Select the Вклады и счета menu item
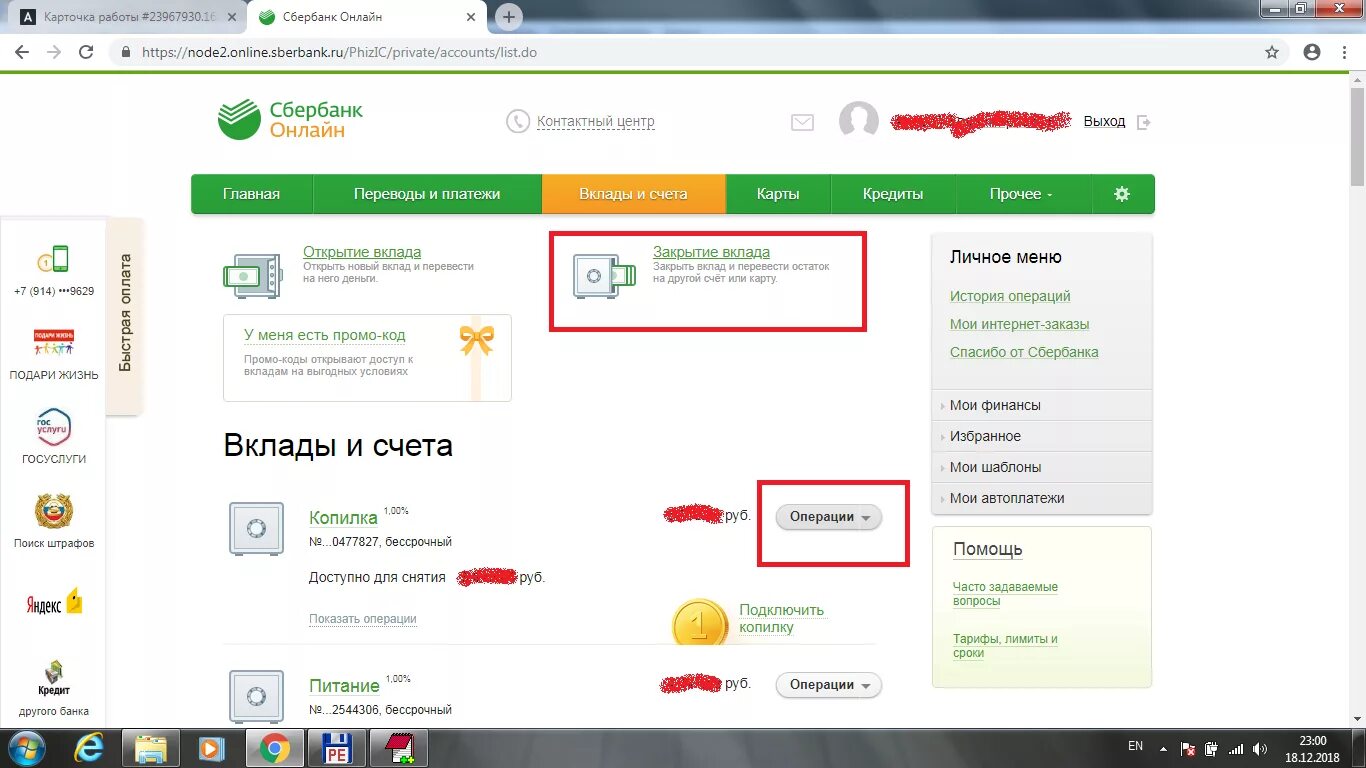The image size is (1366, 768). point(634,194)
